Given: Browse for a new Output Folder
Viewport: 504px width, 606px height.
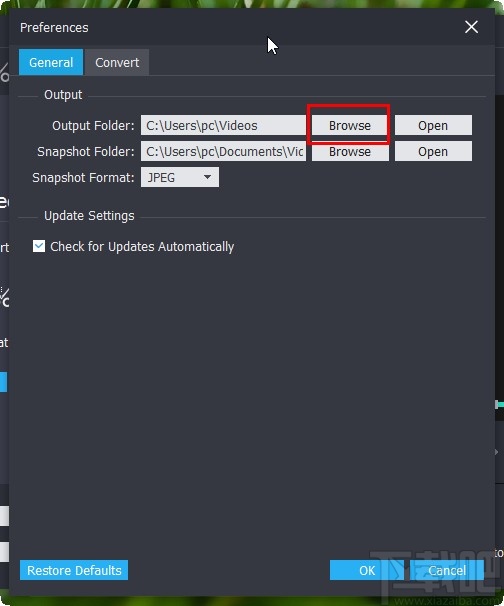Looking at the screenshot, I should click(x=350, y=125).
